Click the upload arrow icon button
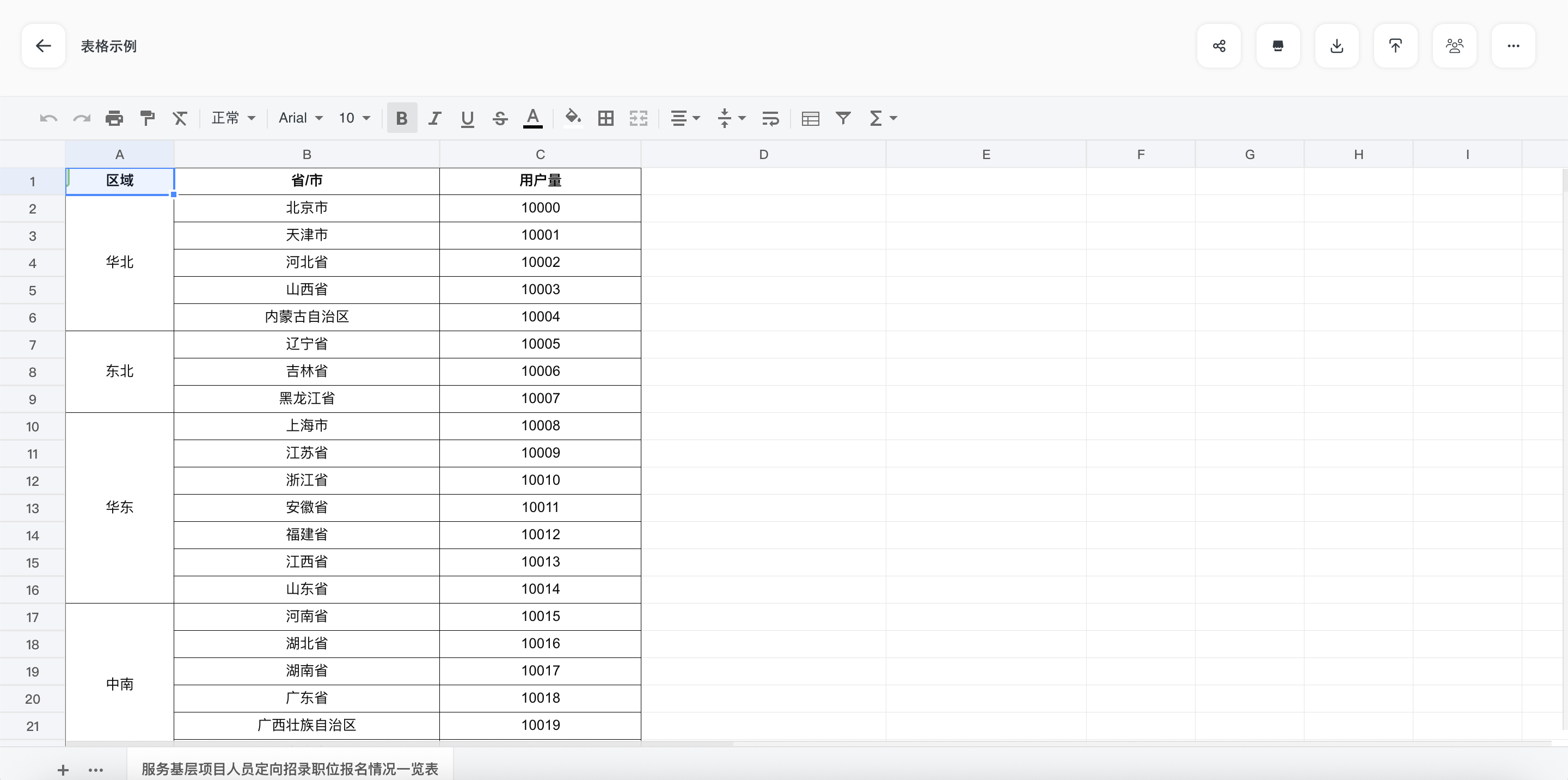This screenshot has width=1568, height=780. click(1395, 46)
